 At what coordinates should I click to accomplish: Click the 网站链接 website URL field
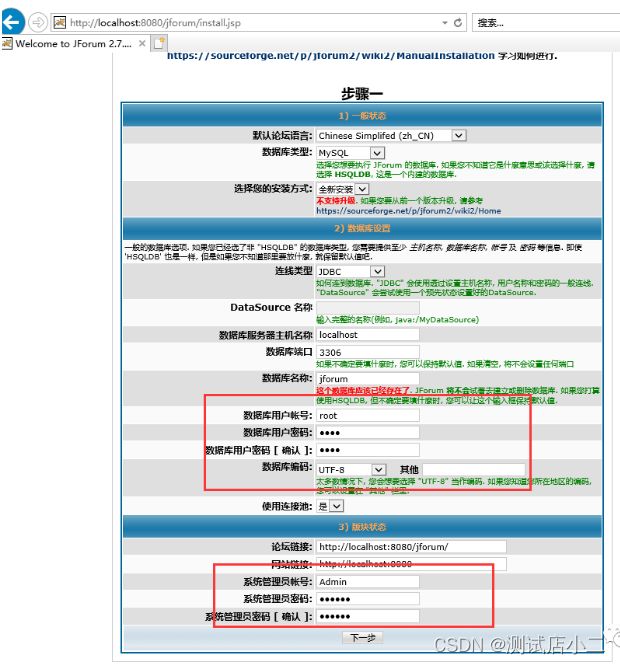pyautogui.click(x=411, y=564)
